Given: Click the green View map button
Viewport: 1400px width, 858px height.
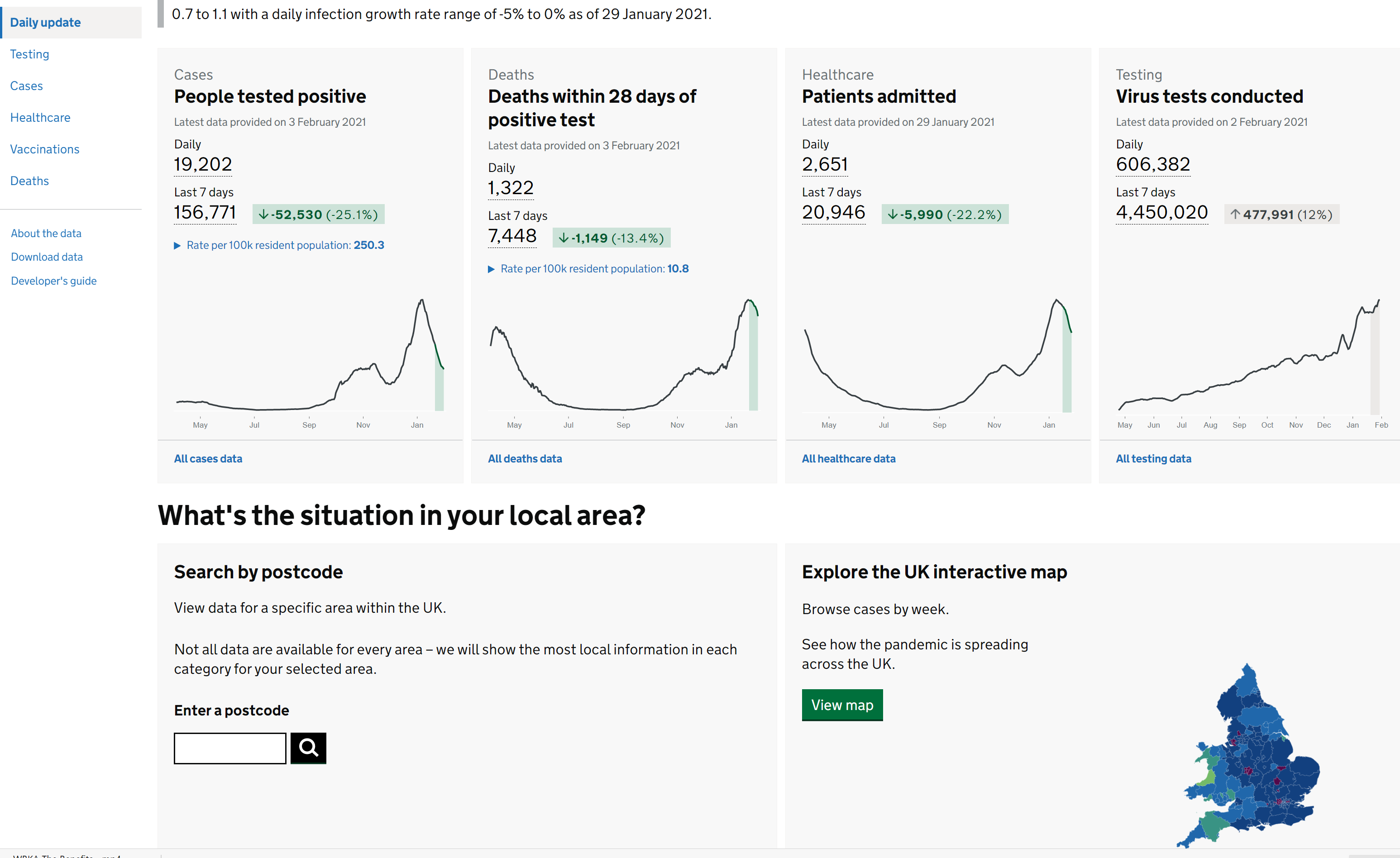Looking at the screenshot, I should [x=842, y=705].
